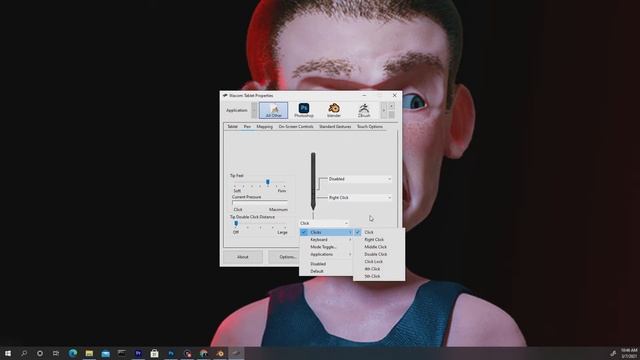Open the Standard Gestures tab
Viewport: 640px width, 360px height.
point(335,127)
